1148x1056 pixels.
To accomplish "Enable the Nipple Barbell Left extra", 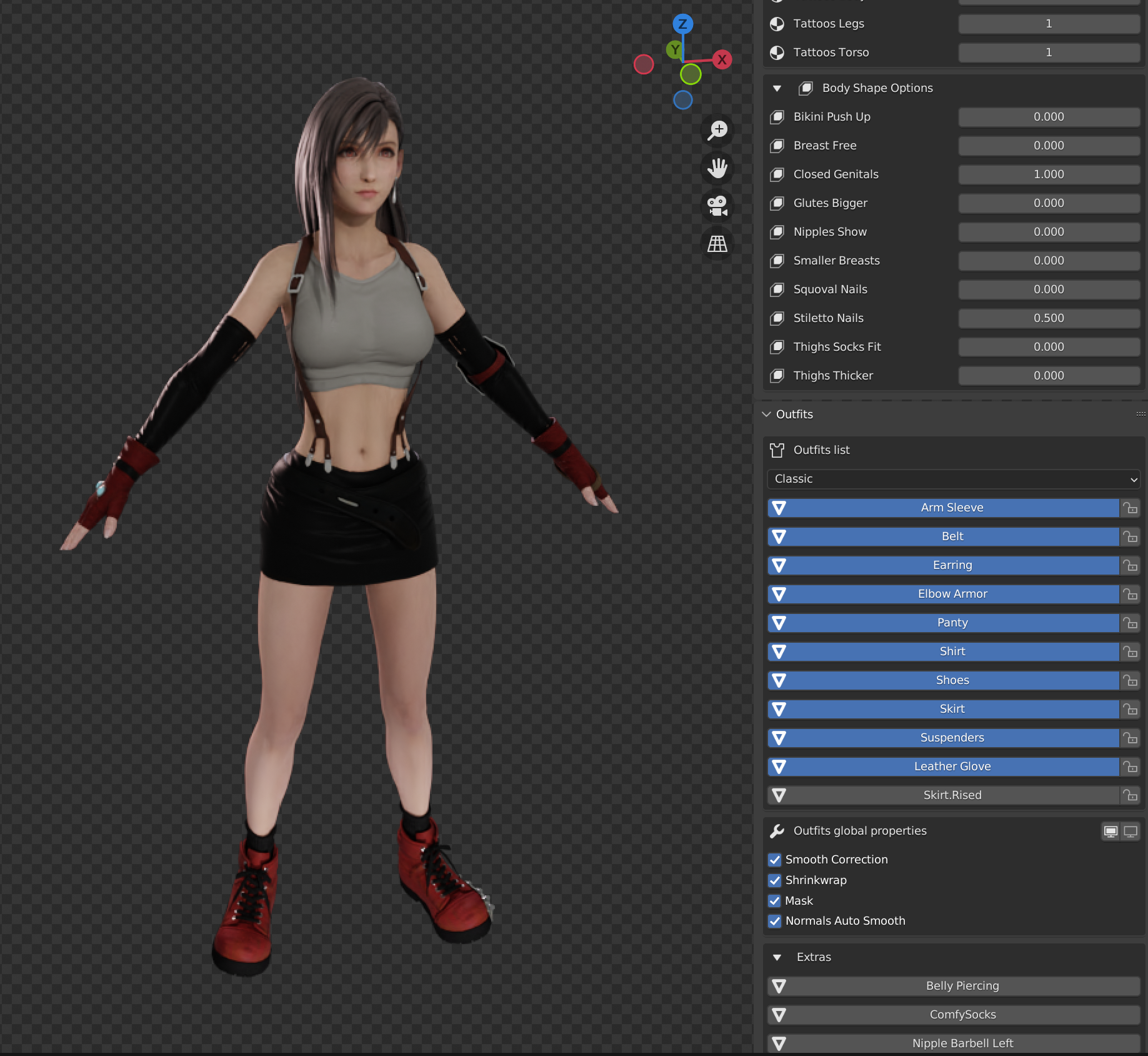I will 954,1043.
